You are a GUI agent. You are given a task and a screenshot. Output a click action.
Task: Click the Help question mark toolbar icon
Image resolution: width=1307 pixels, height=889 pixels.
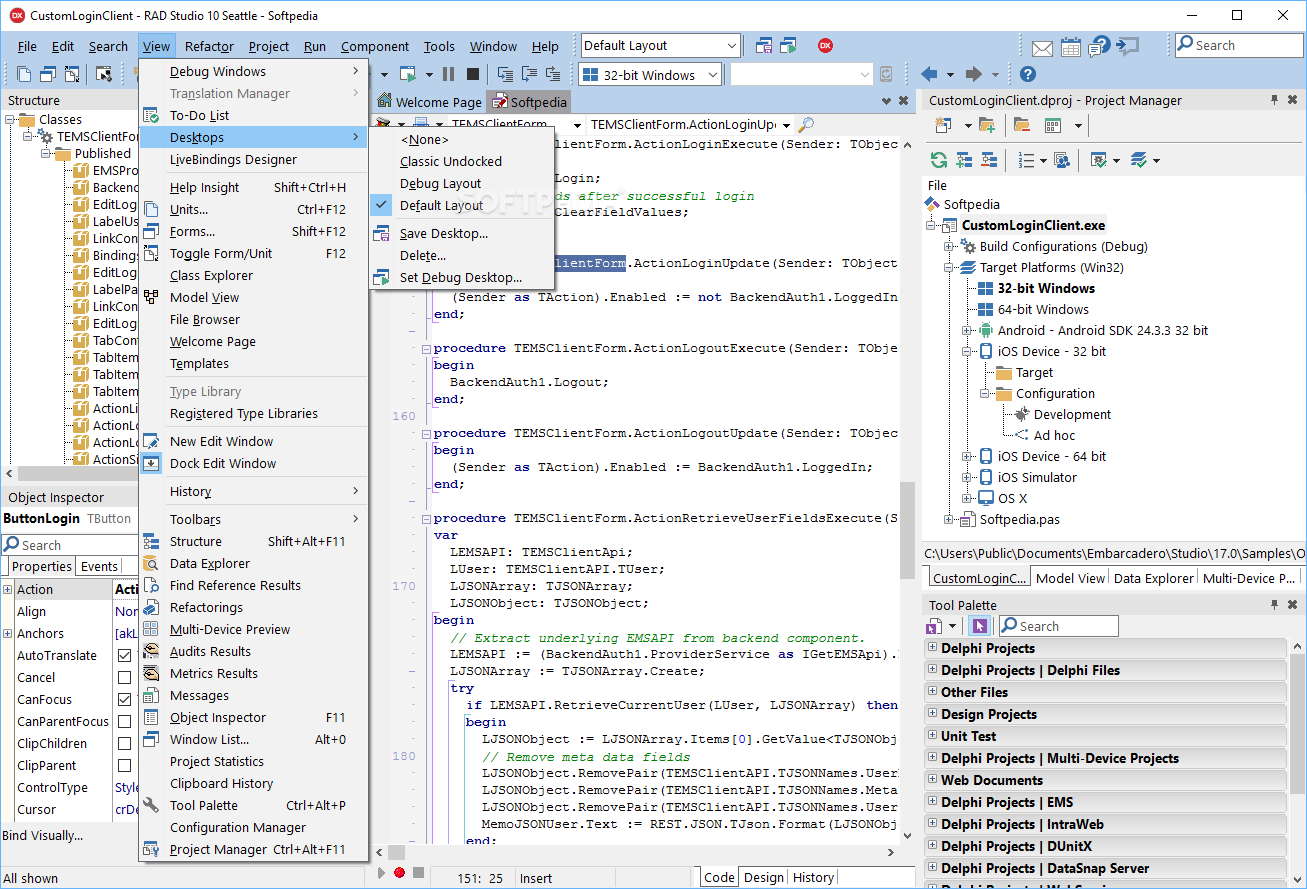pyautogui.click(x=1028, y=74)
